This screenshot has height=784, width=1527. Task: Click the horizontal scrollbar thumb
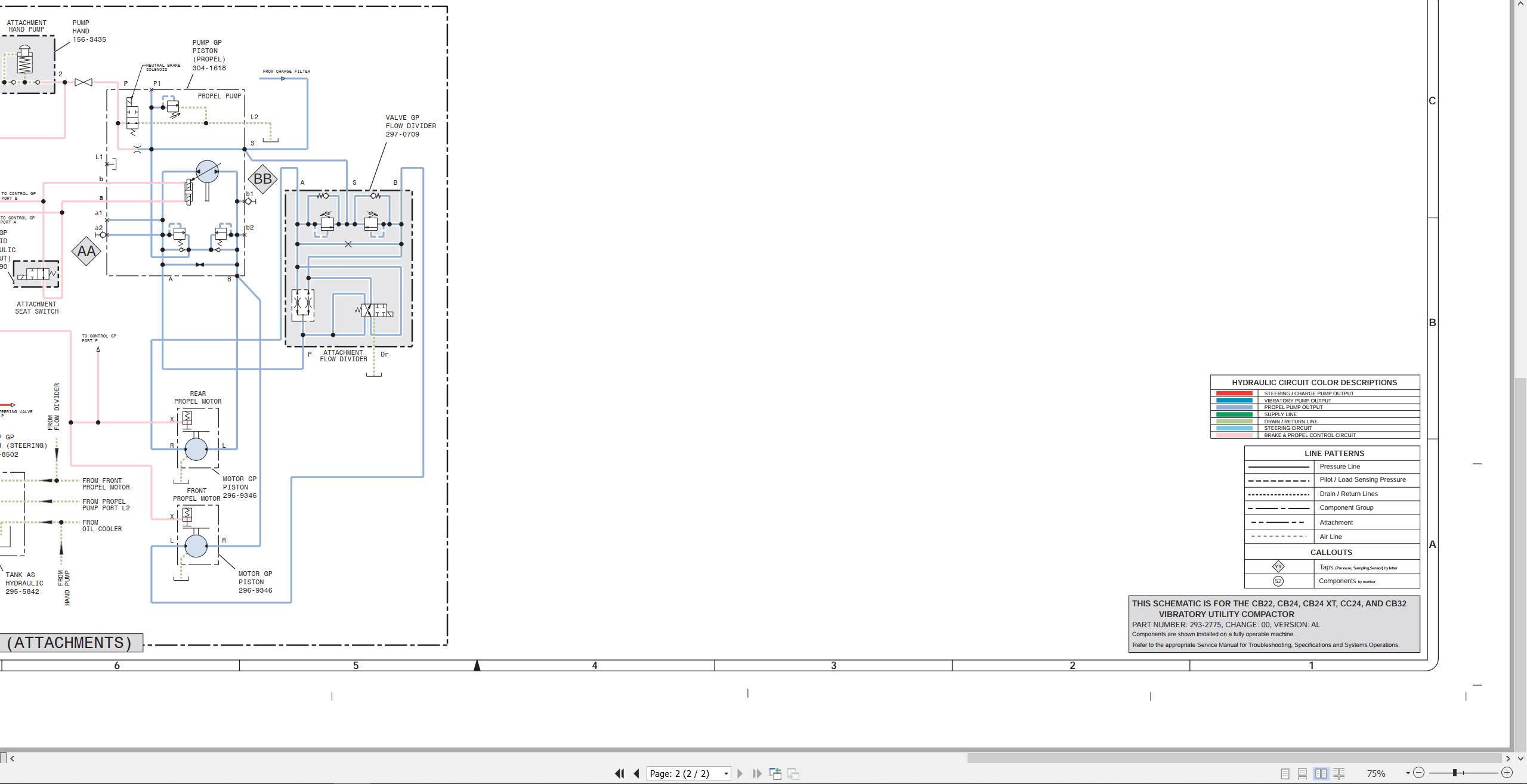tap(1234, 758)
